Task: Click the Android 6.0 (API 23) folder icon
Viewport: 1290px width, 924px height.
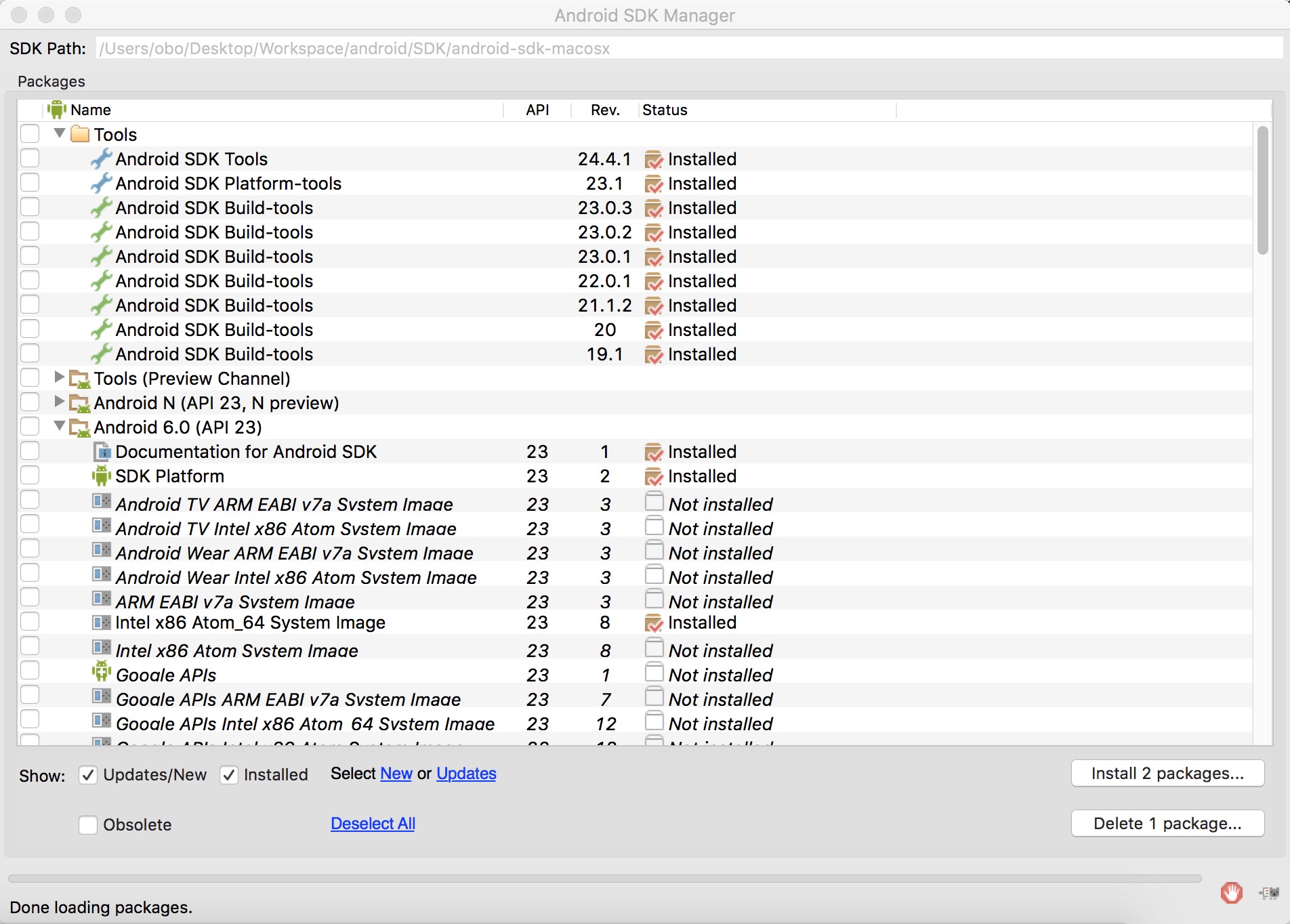Action: coord(80,427)
